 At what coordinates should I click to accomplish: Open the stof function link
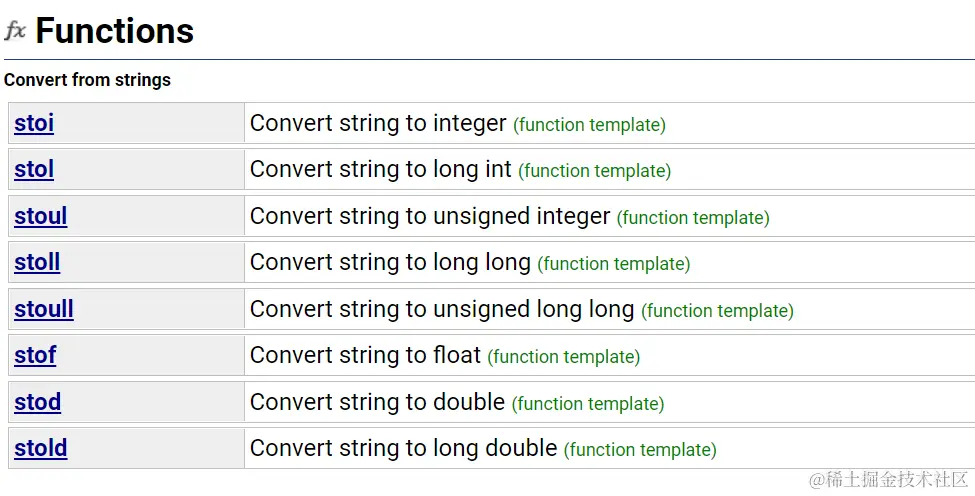tap(35, 355)
